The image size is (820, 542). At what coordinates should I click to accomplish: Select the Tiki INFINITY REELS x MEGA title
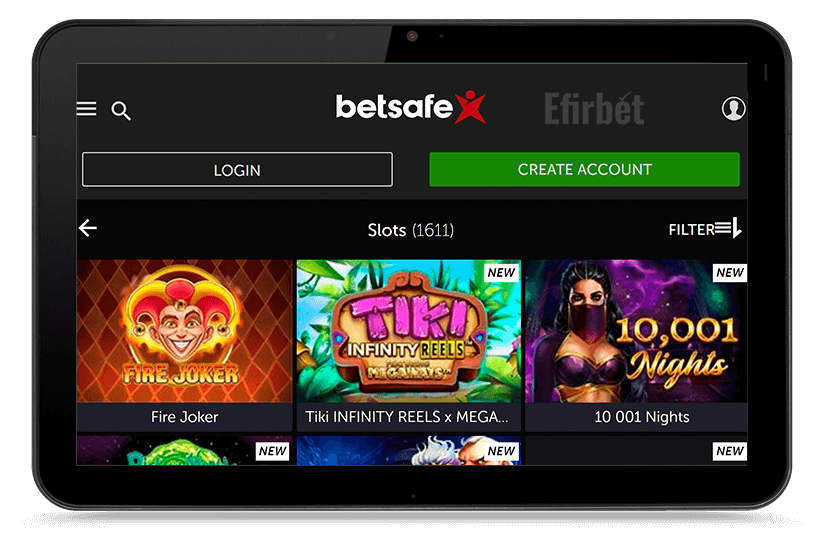407,417
